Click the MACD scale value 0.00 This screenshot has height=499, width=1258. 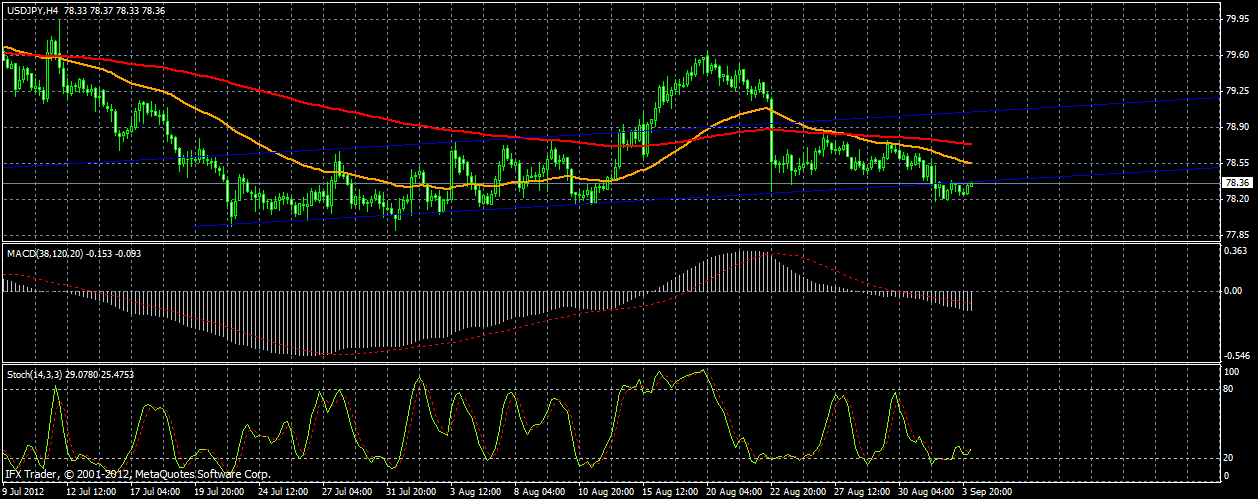1233,291
